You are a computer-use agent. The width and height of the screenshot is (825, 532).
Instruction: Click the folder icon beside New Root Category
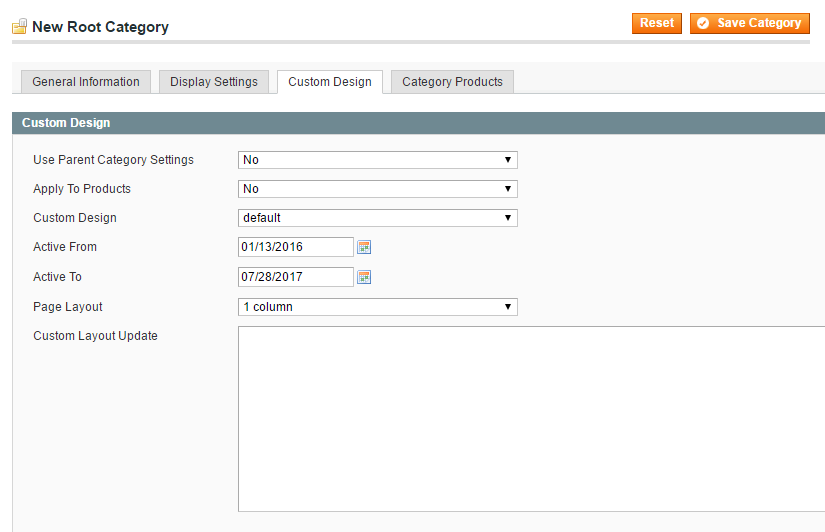click(x=19, y=27)
